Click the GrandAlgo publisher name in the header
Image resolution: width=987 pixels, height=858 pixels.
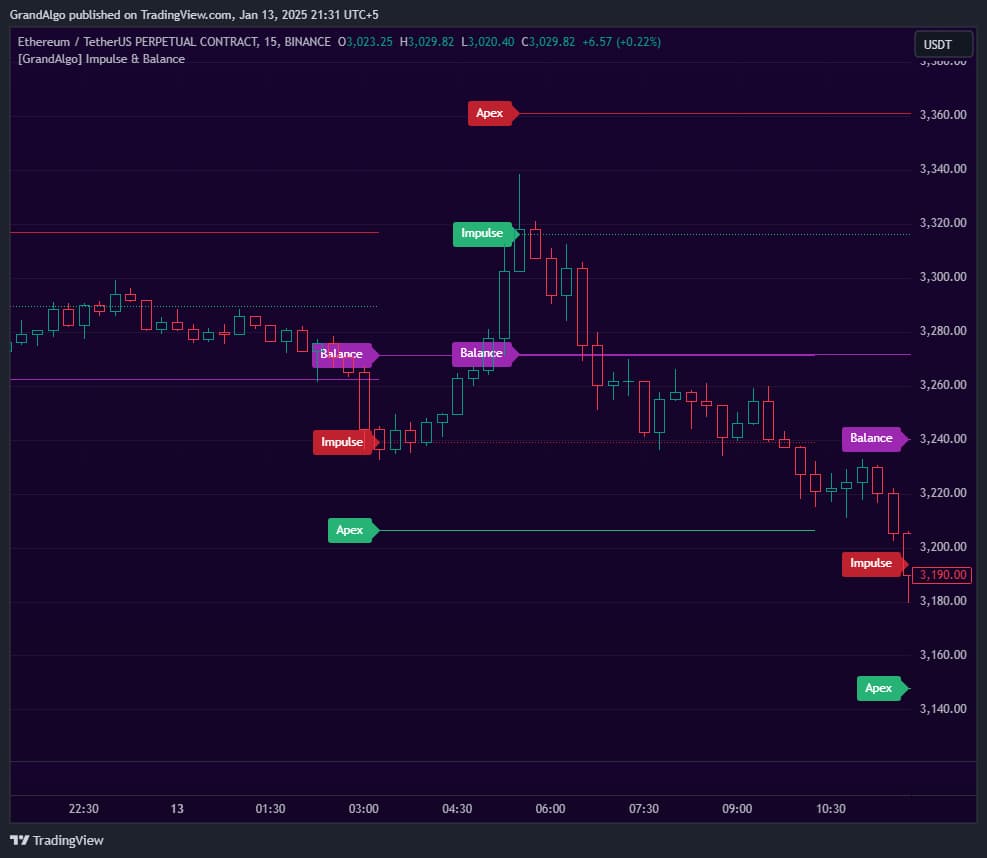[41, 15]
